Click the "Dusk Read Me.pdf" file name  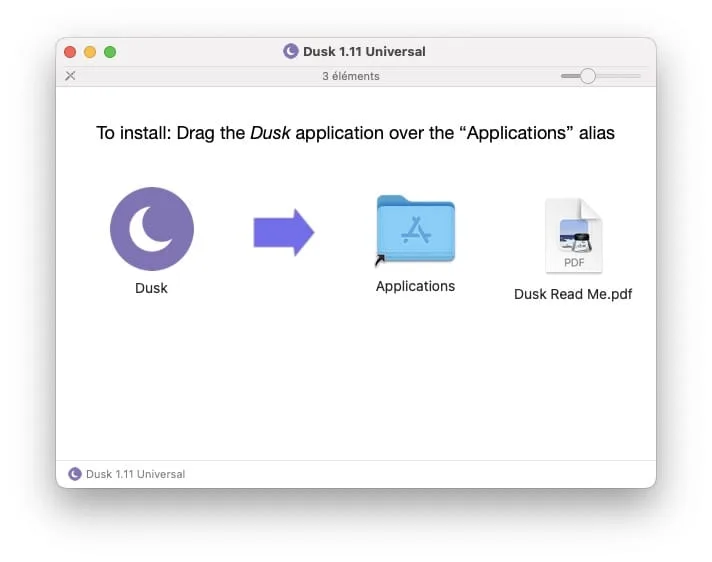coord(573,294)
